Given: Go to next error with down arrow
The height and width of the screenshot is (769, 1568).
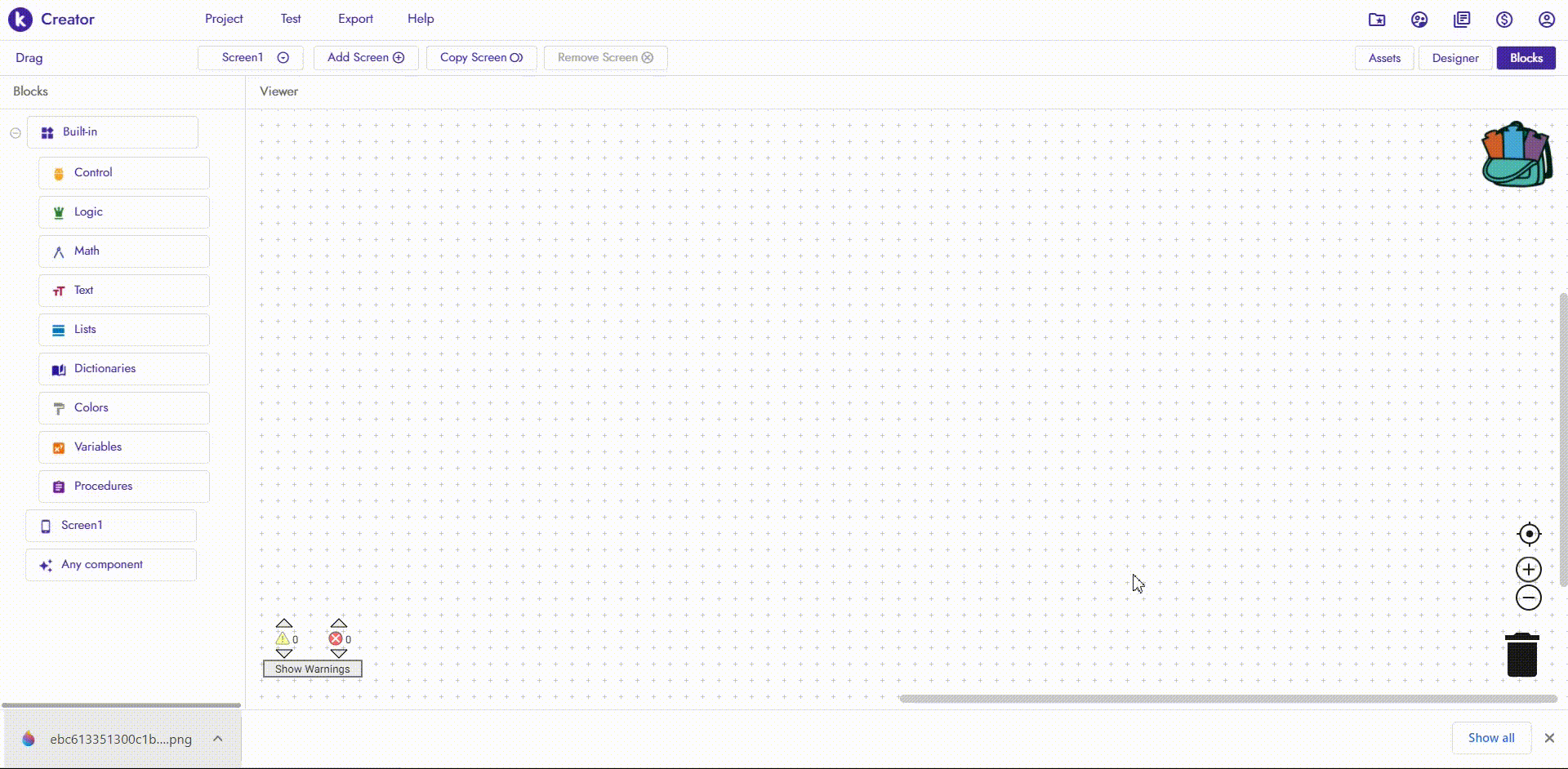Looking at the screenshot, I should [339, 653].
